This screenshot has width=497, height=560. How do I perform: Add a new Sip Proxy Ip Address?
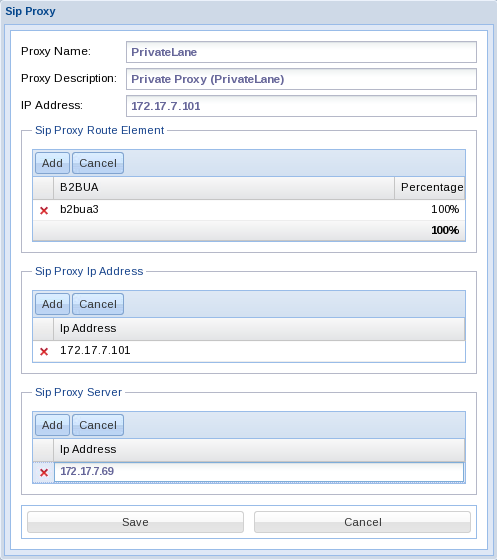52,304
